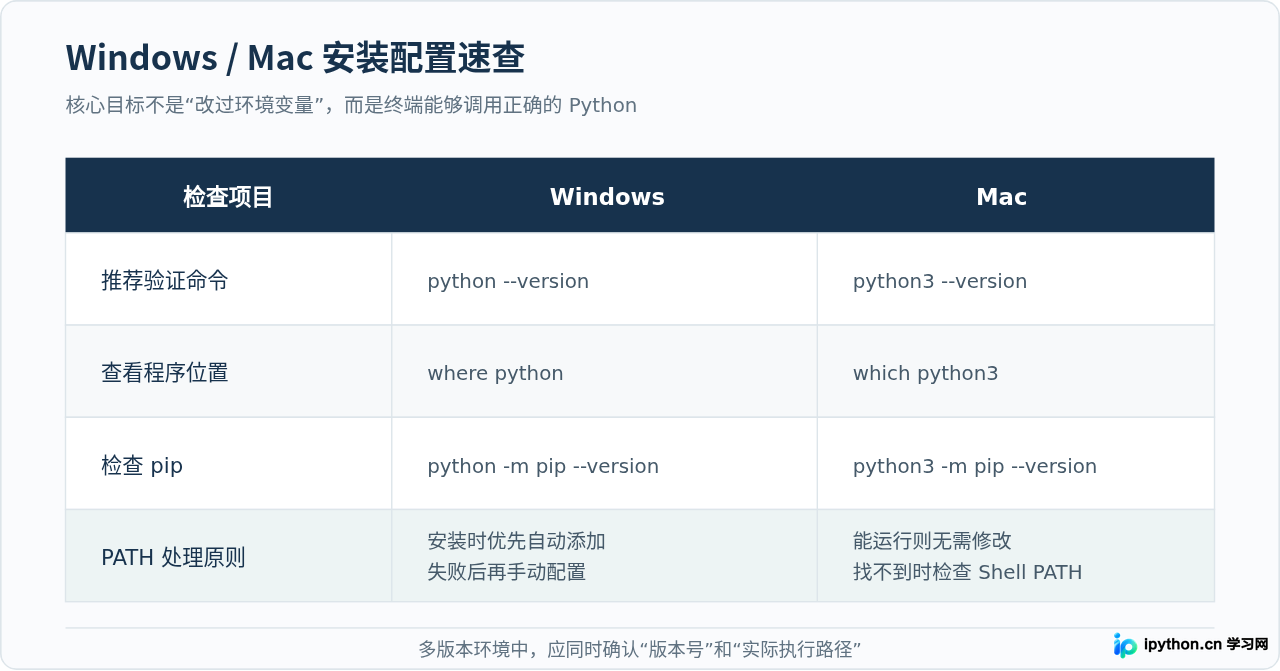Viewport: 1280px width, 671px height.
Task: Click the ipython.cn logo icon
Action: [1125, 645]
